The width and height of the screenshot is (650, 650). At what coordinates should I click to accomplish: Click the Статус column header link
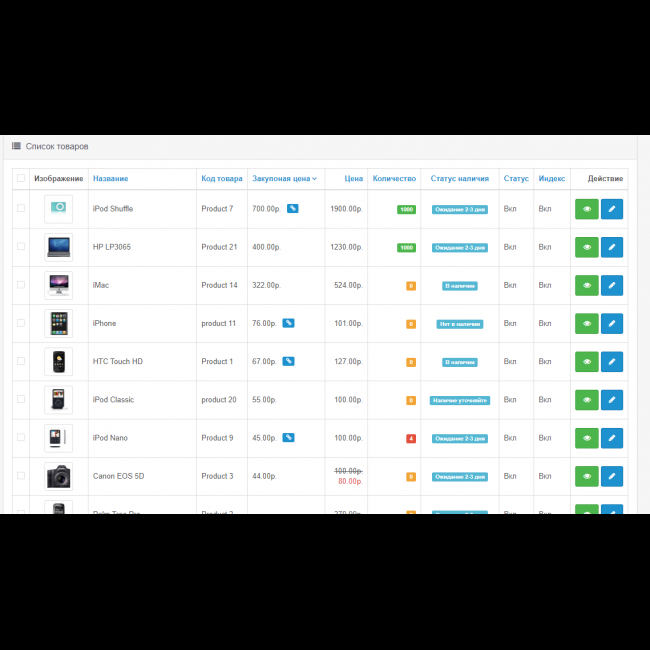pyautogui.click(x=516, y=179)
